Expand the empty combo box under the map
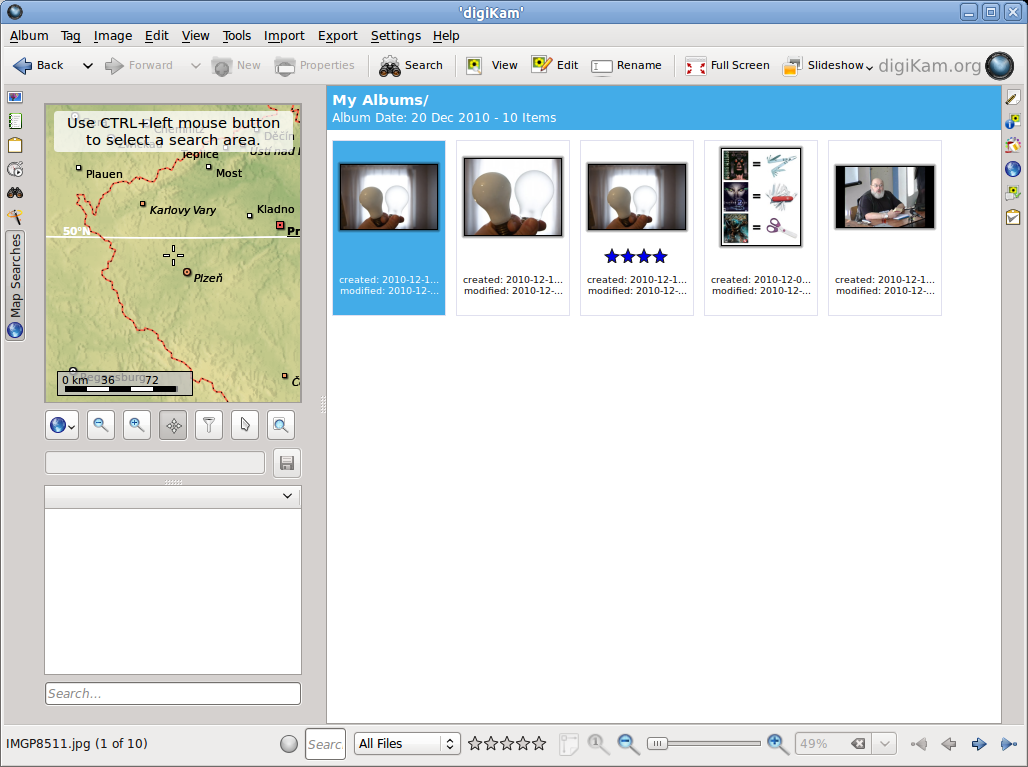Image resolution: width=1028 pixels, height=767 pixels. coord(172,496)
